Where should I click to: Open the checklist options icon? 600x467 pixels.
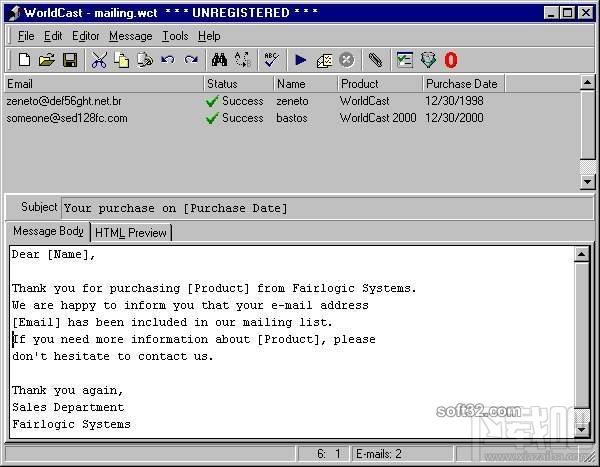click(404, 60)
